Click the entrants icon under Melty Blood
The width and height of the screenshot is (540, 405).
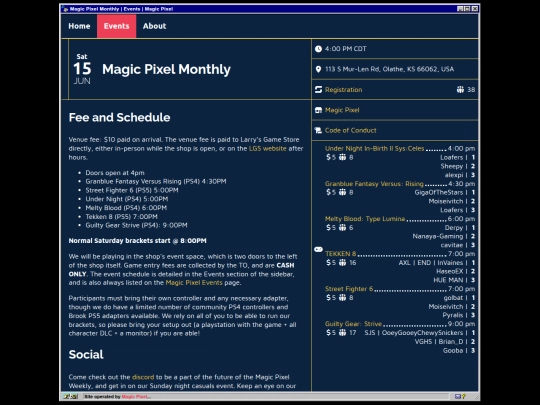(x=342, y=228)
